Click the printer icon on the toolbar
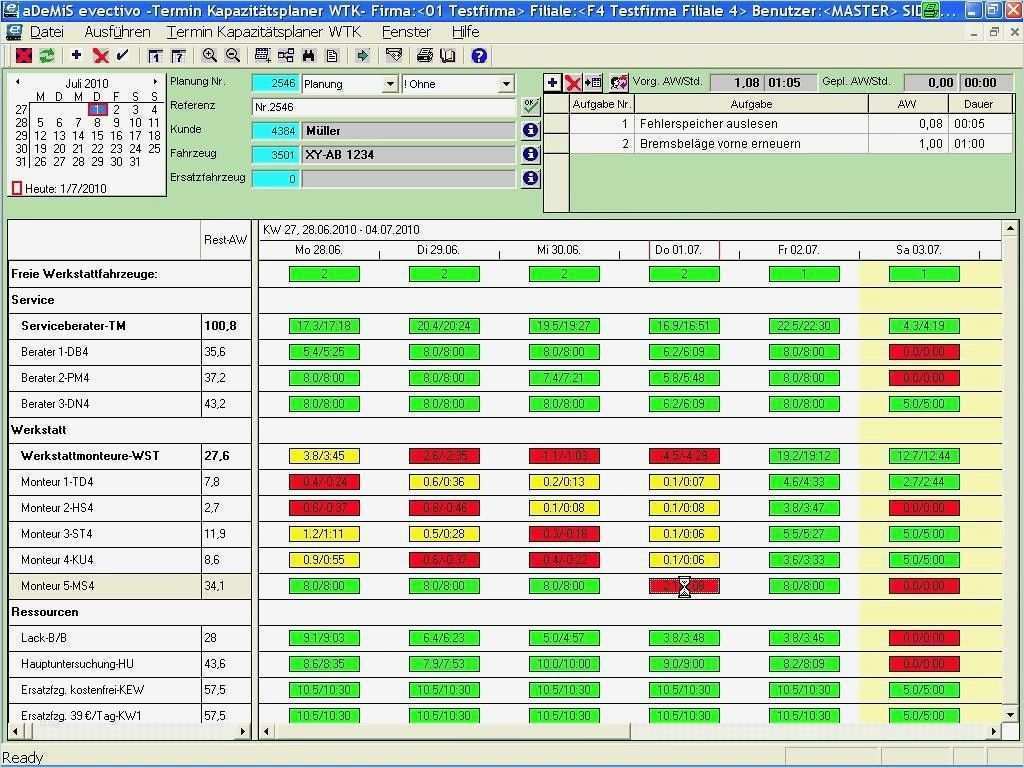The image size is (1024, 768). point(424,57)
